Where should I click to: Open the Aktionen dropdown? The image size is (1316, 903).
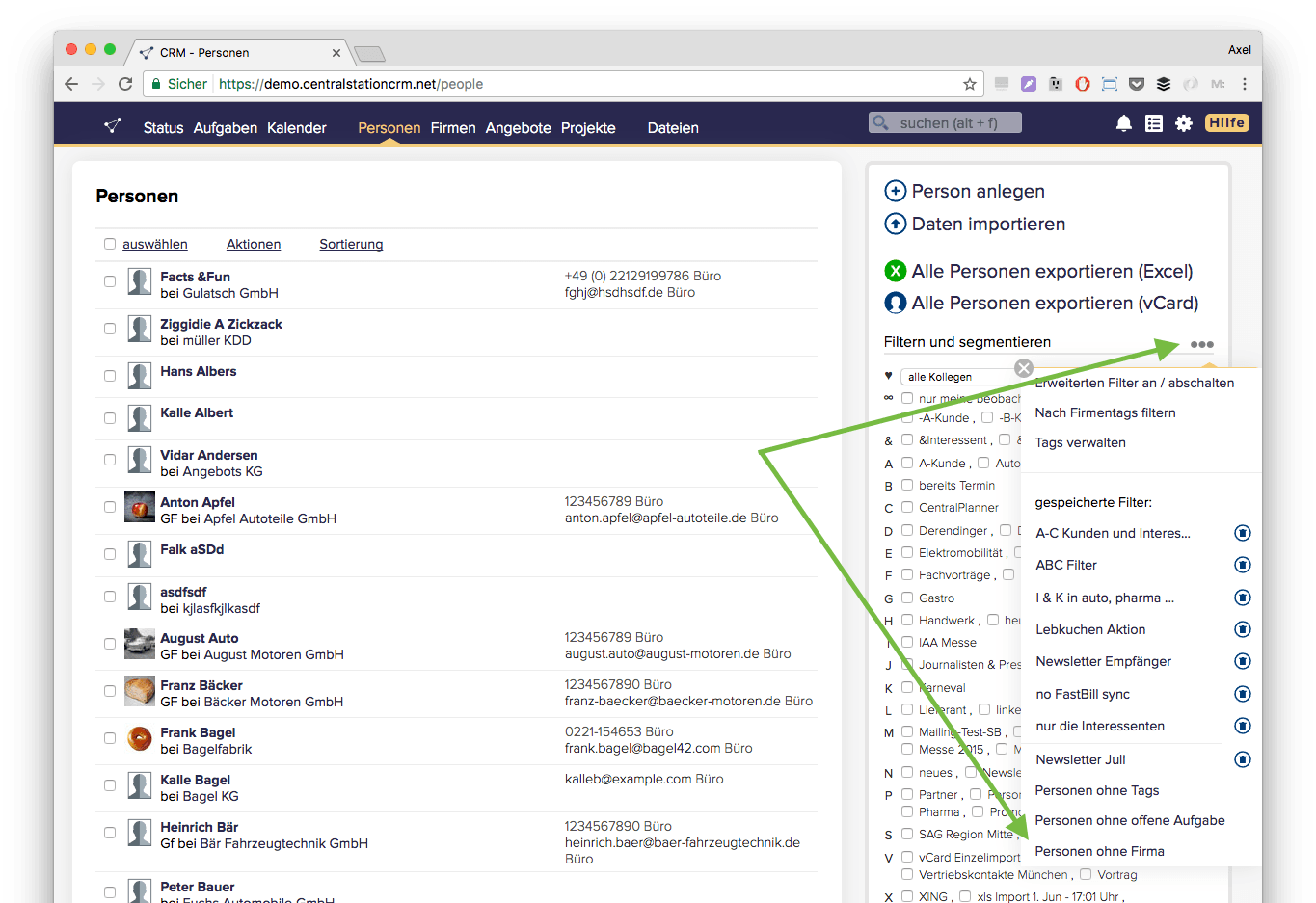pyautogui.click(x=254, y=245)
